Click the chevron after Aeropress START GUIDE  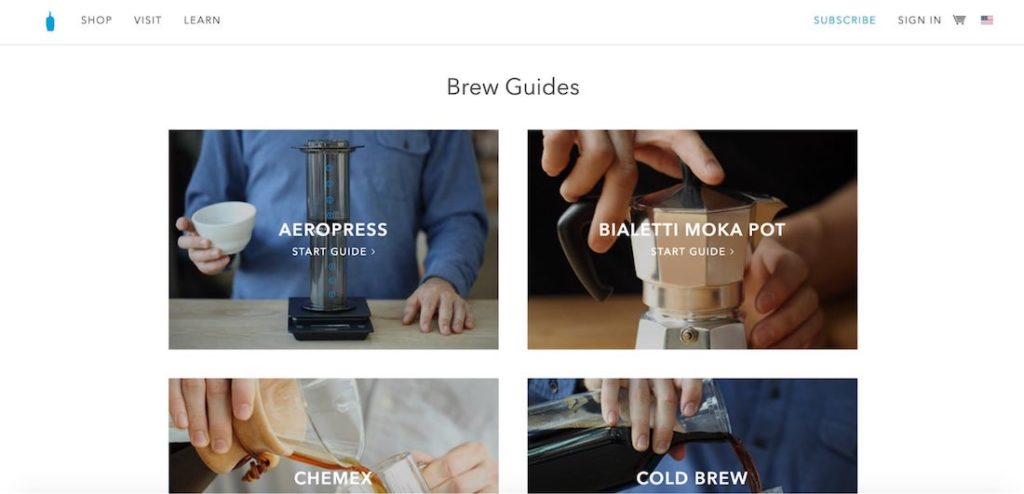point(373,252)
